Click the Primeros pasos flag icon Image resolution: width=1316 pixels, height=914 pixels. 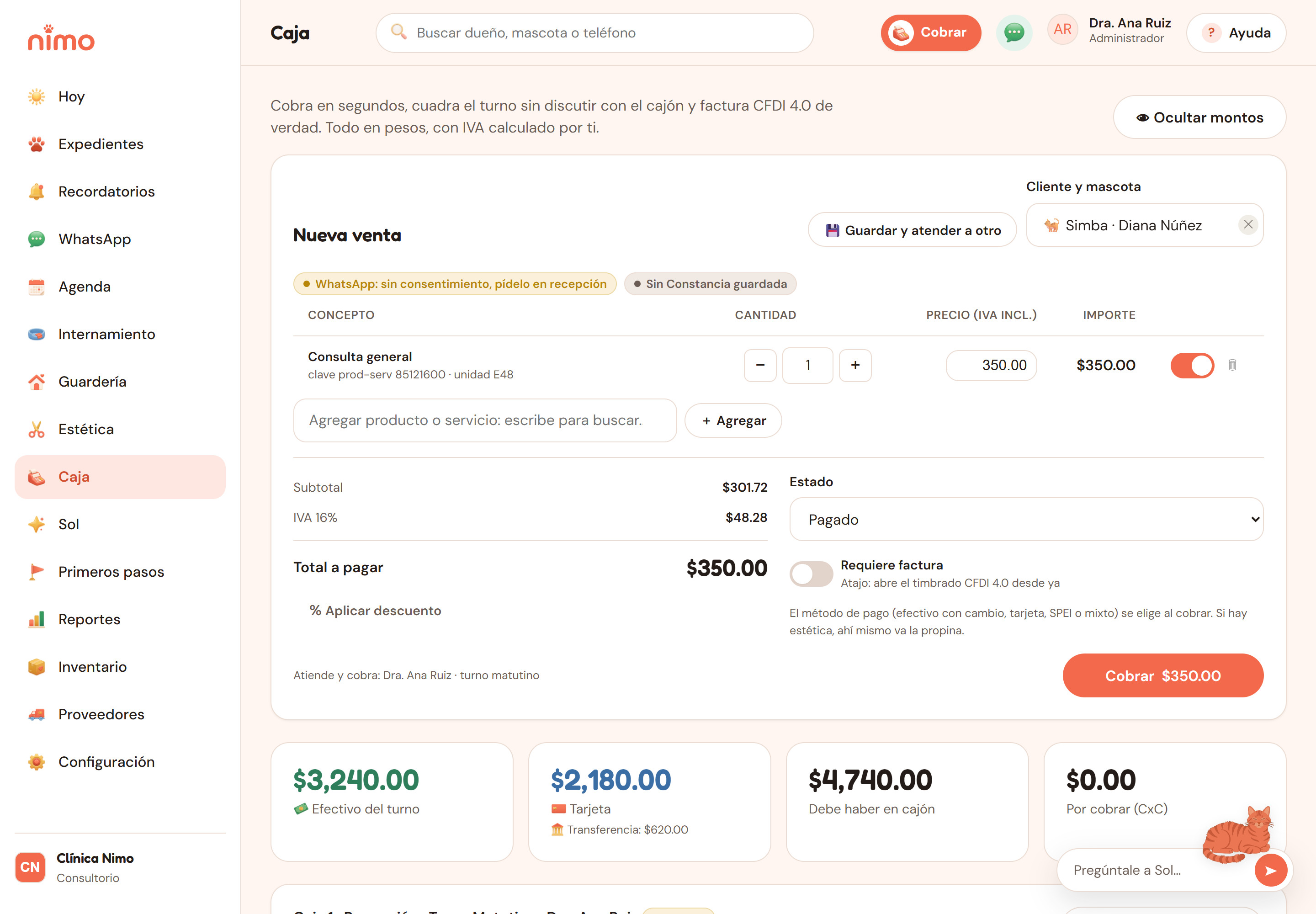[37, 572]
